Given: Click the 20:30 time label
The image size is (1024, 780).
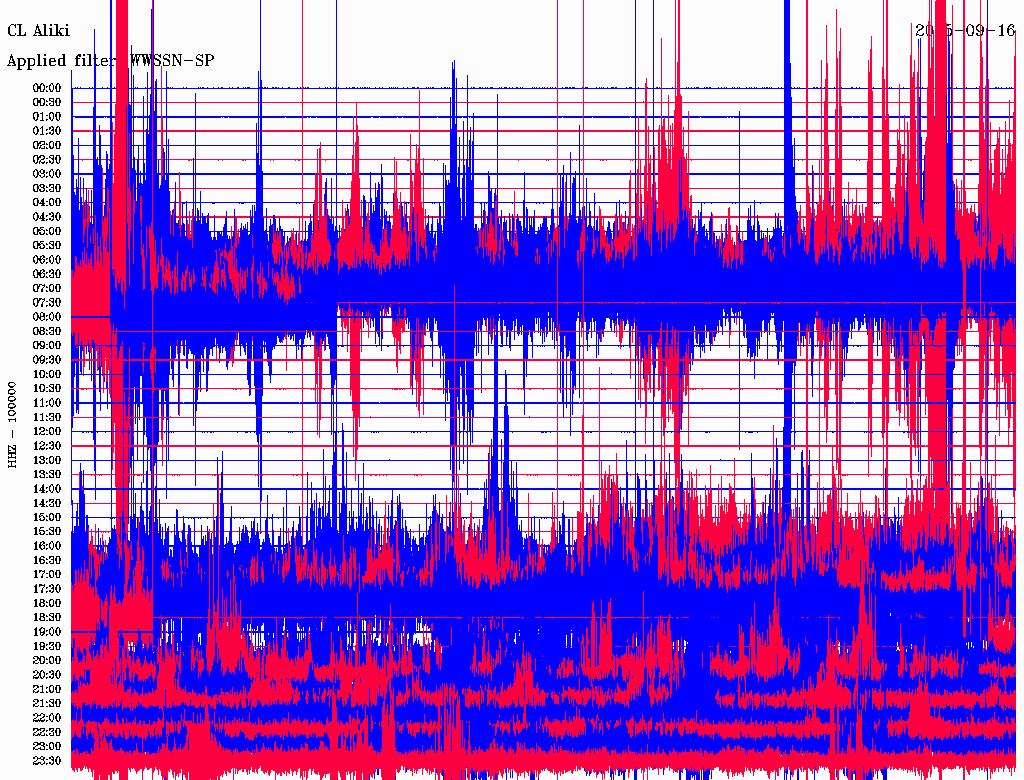Looking at the screenshot, I should [x=47, y=675].
